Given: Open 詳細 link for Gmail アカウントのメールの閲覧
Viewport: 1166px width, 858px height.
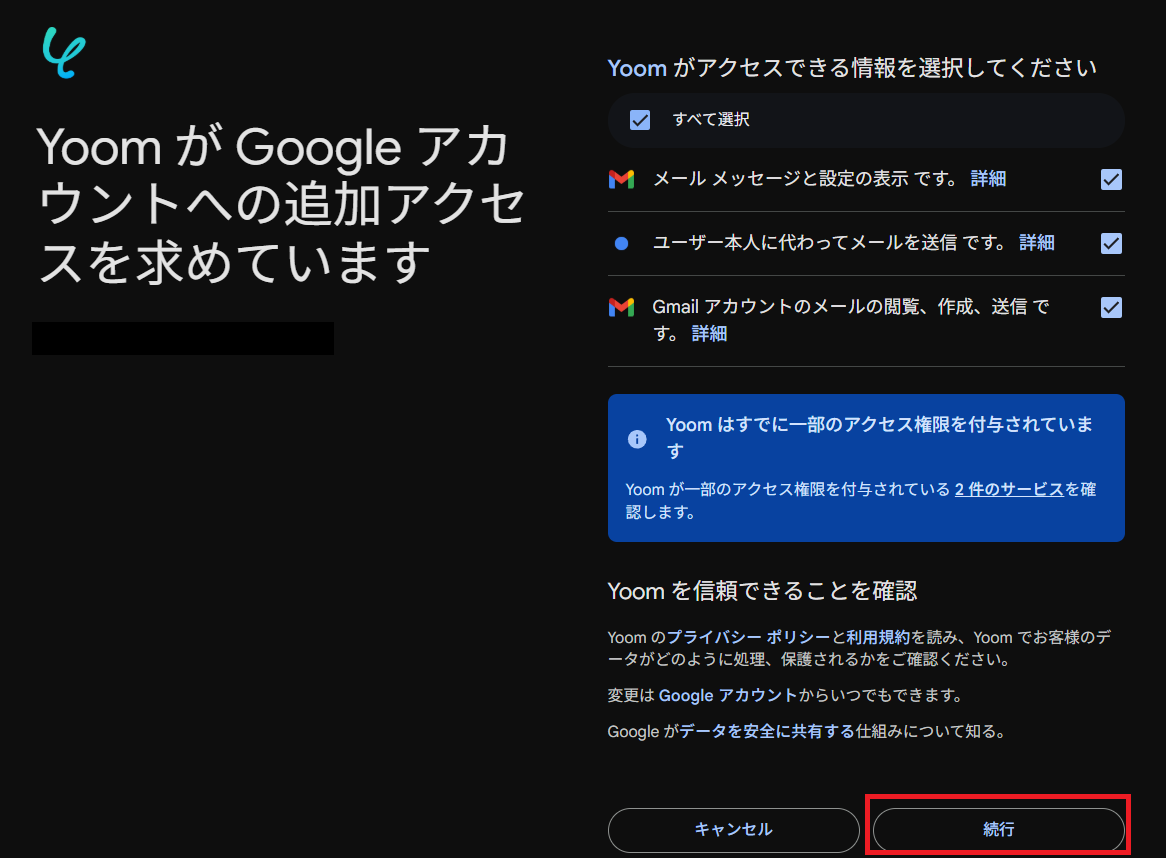Looking at the screenshot, I should [709, 334].
